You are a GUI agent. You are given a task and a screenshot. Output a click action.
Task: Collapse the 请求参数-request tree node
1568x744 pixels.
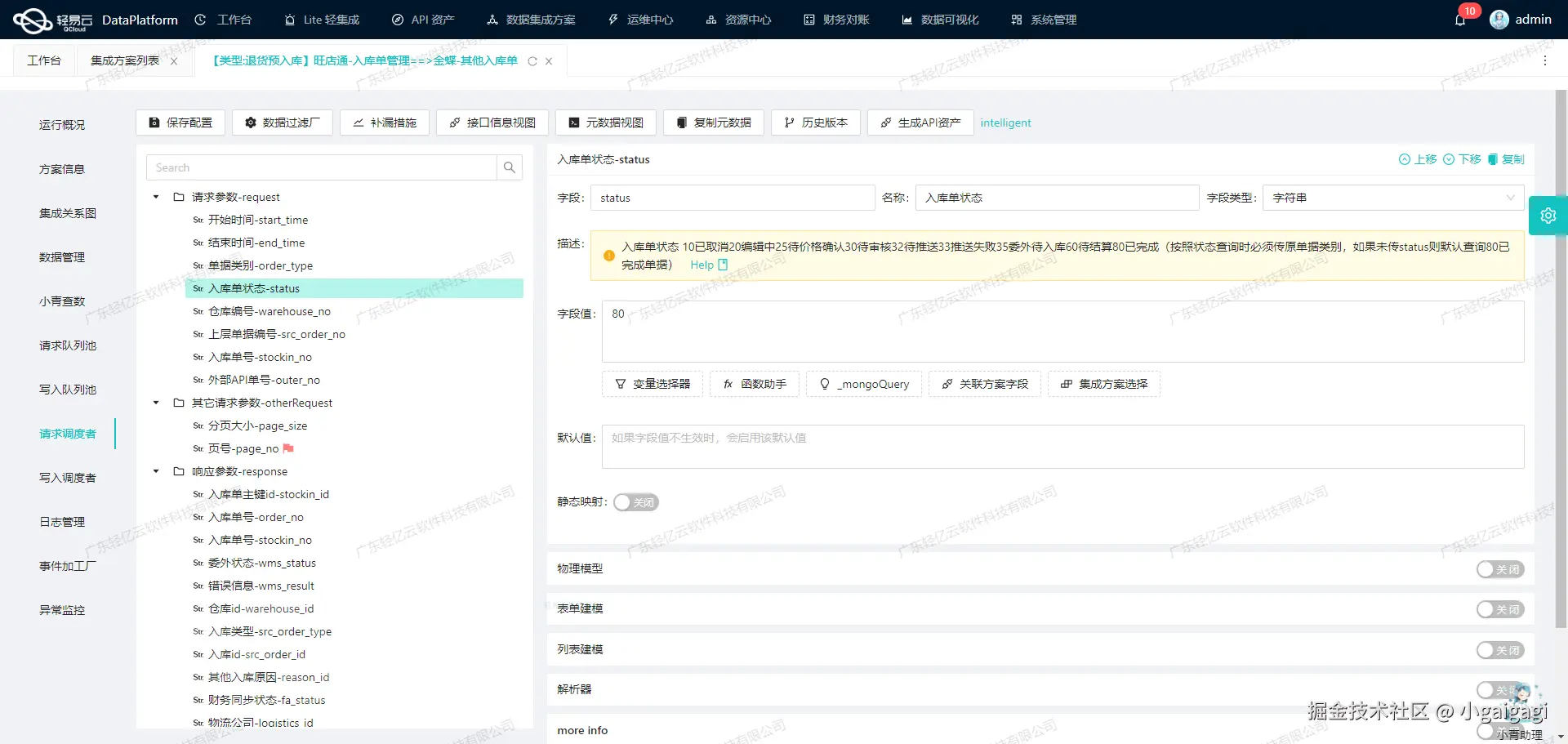pyautogui.click(x=155, y=197)
